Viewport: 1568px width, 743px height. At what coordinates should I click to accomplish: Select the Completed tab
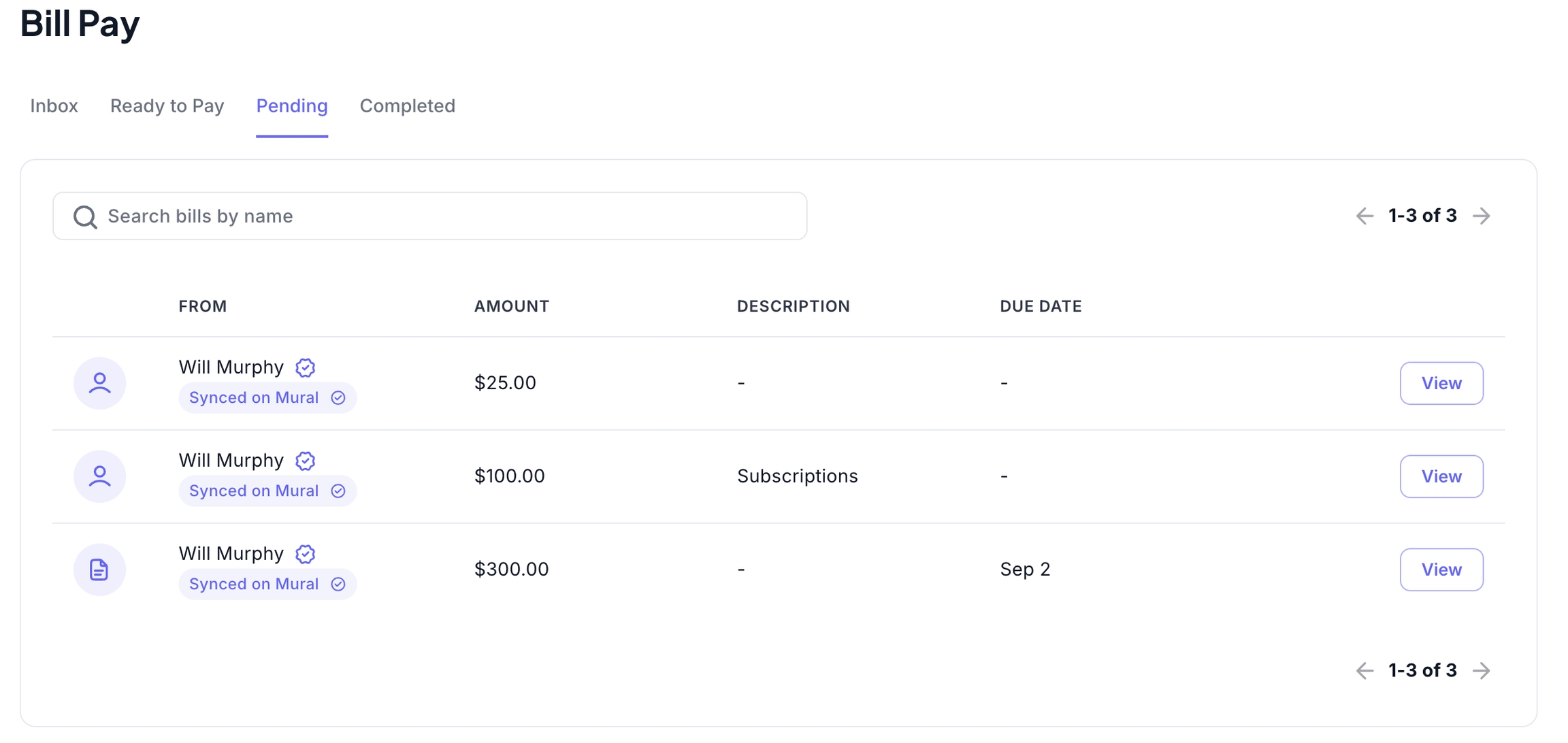click(x=407, y=106)
